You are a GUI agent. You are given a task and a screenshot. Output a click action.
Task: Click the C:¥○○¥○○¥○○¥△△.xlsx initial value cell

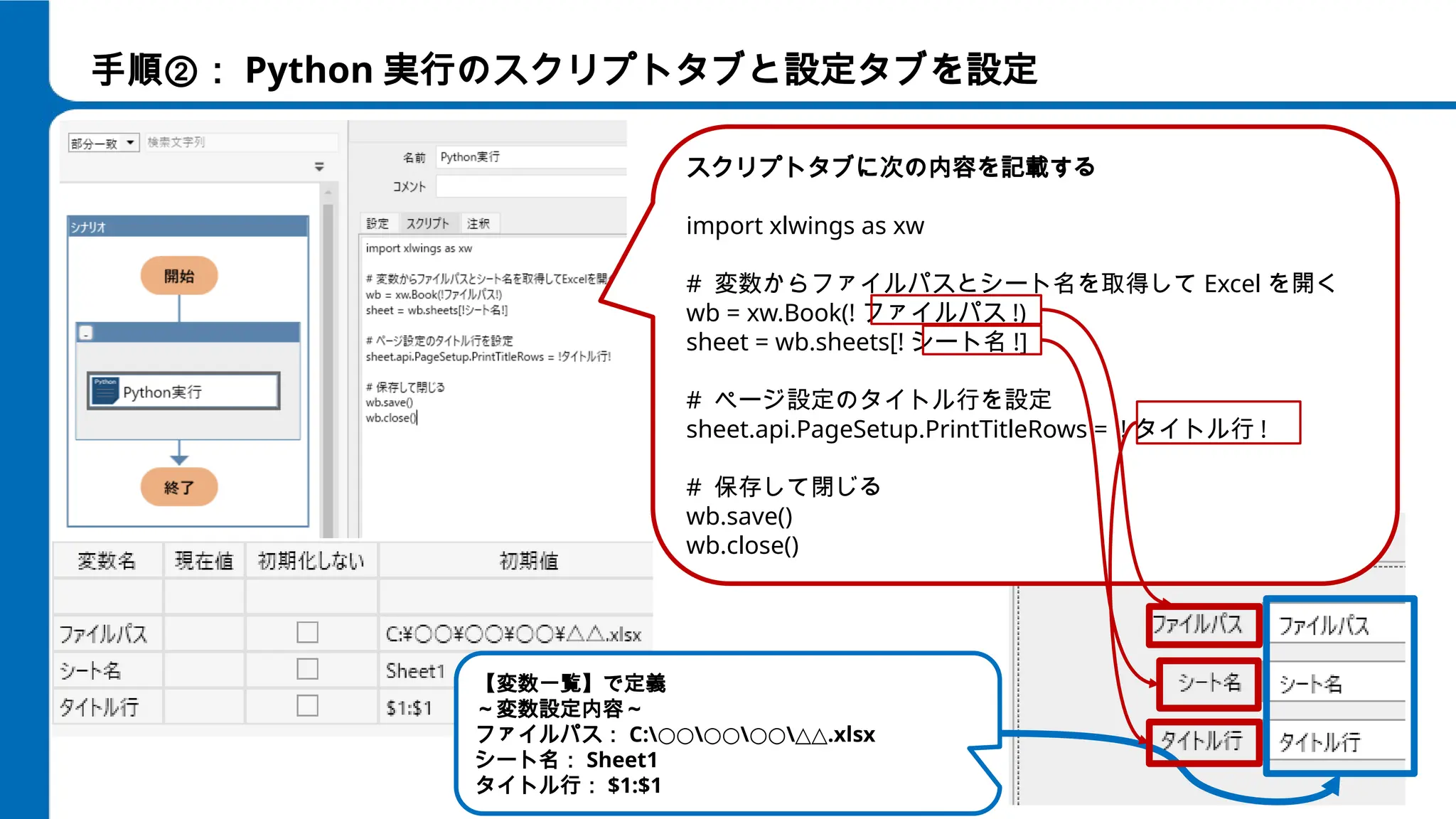click(516, 633)
